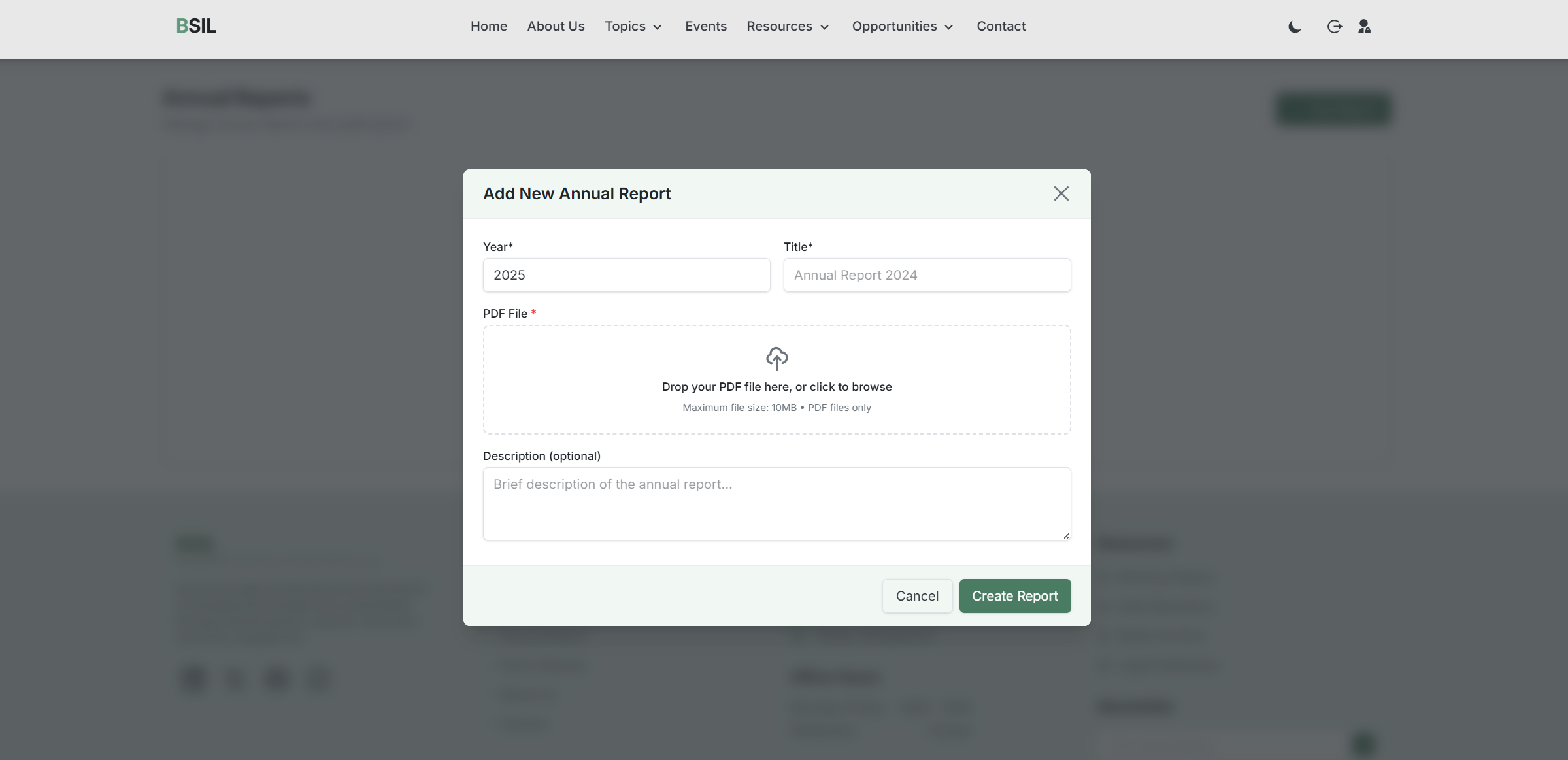Cancel the new annual report form
The width and height of the screenshot is (1568, 760).
tap(916, 596)
